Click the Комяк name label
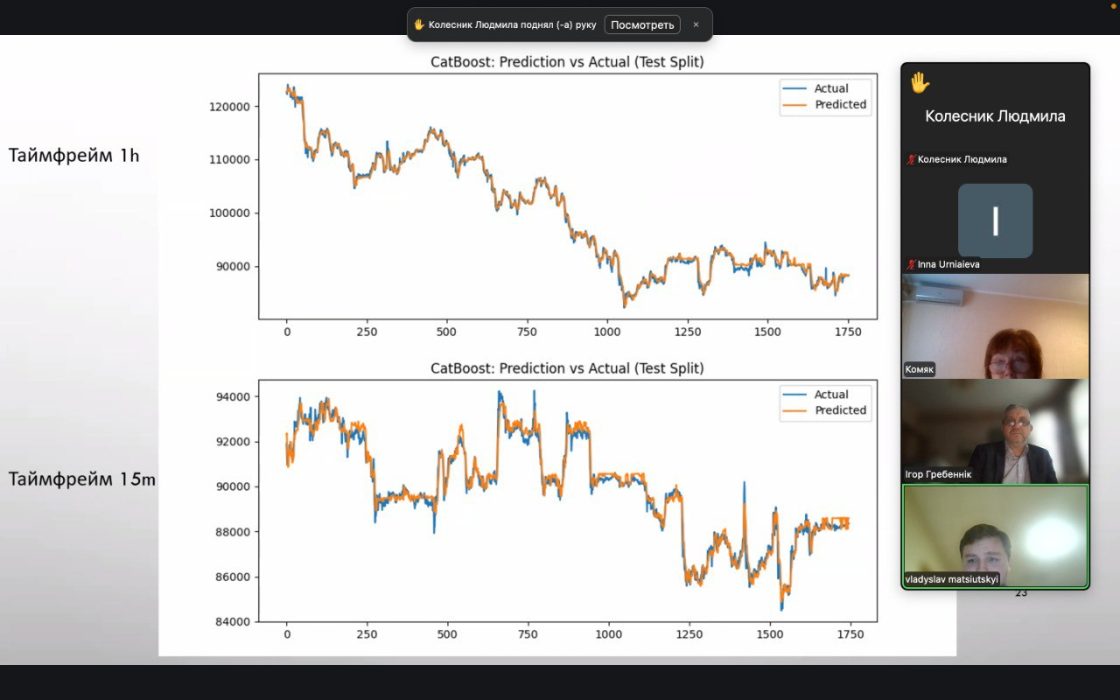1120x700 pixels. coord(920,370)
